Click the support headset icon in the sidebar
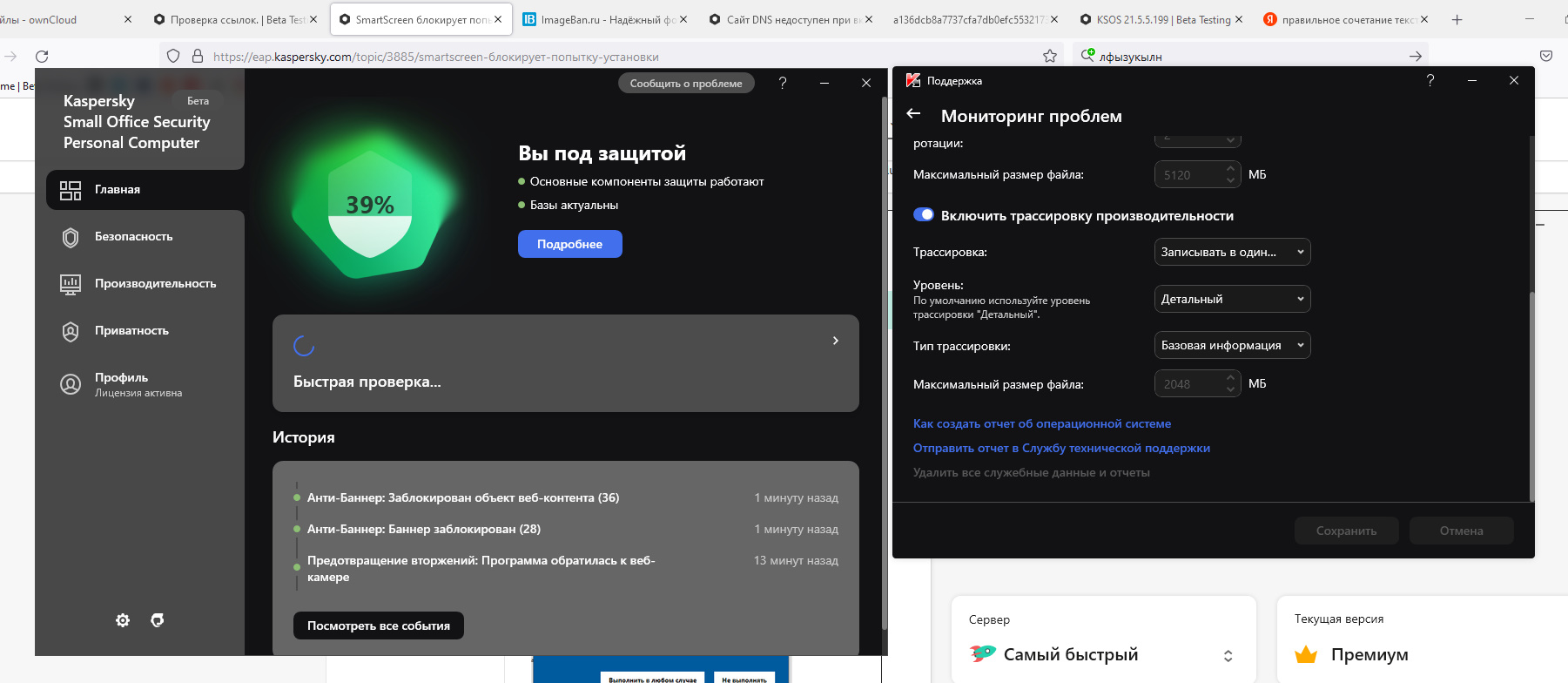 coord(158,620)
